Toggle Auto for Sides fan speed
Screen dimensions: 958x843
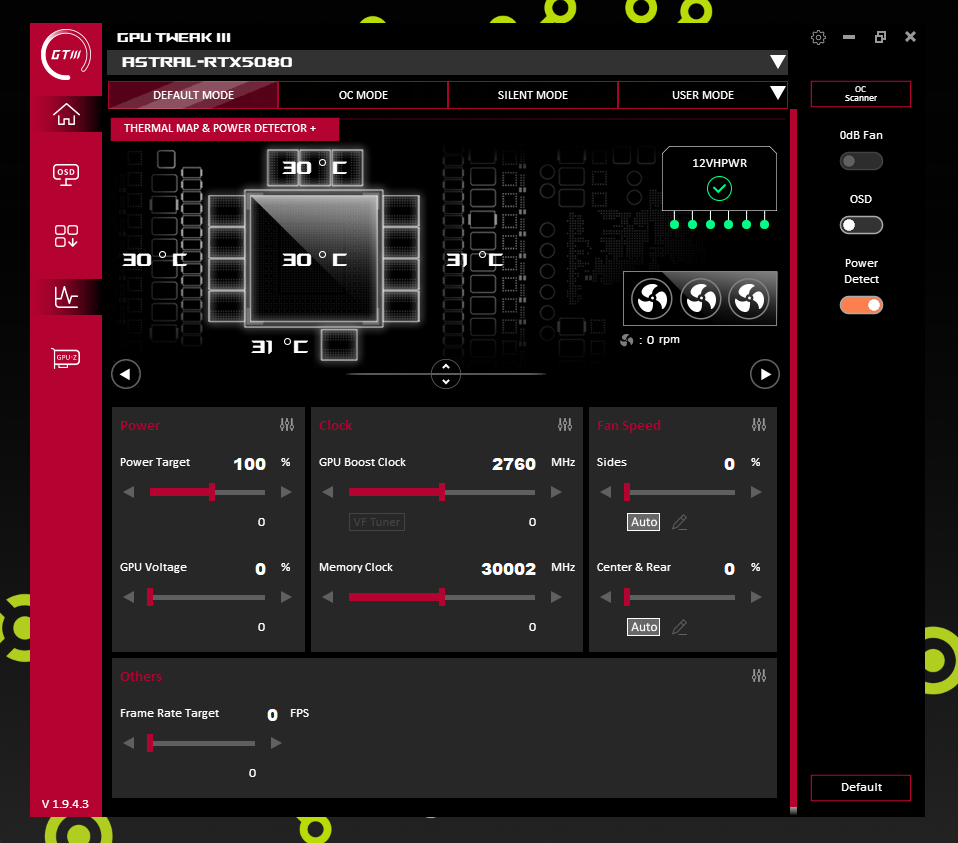click(644, 522)
